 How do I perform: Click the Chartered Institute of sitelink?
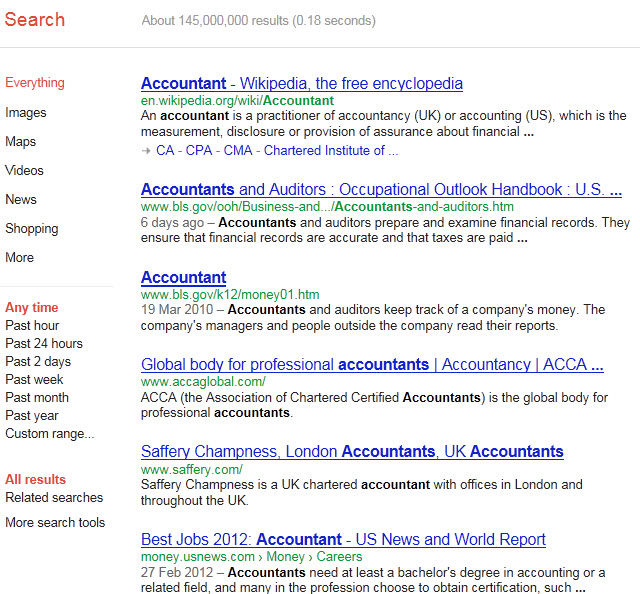(x=331, y=151)
